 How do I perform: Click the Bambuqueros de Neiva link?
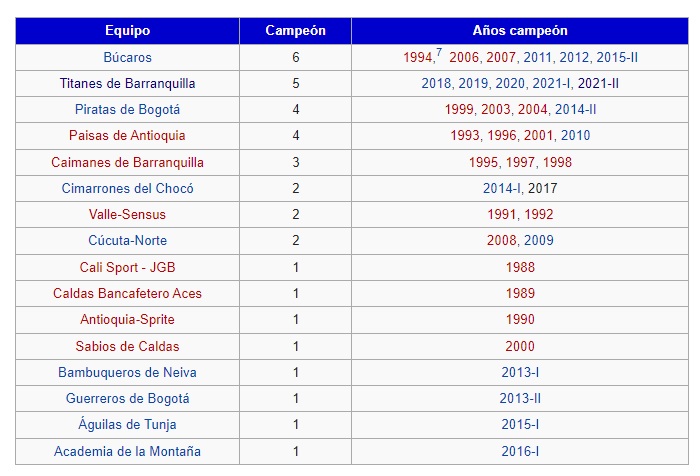(128, 372)
